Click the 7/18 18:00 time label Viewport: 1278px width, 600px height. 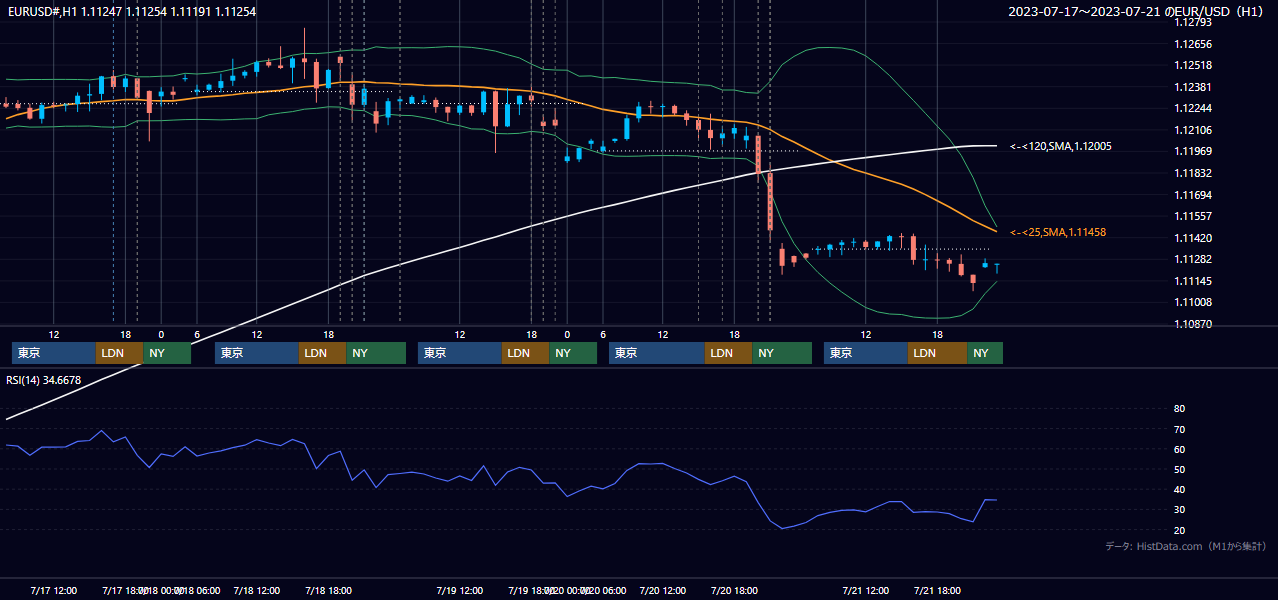click(328, 590)
